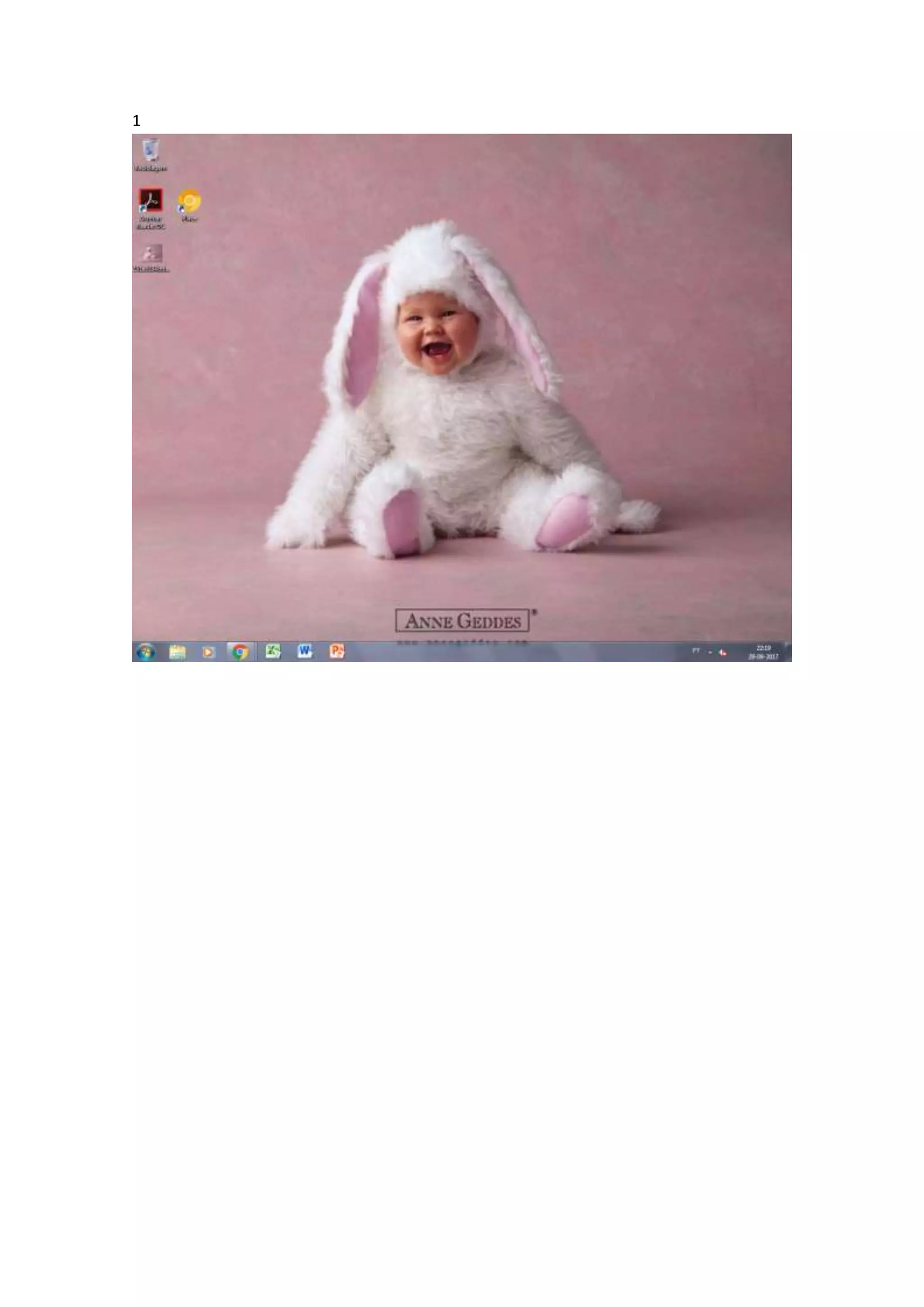Expand hidden system tray icons arrow
This screenshot has height=1307, width=924.
coord(710,652)
